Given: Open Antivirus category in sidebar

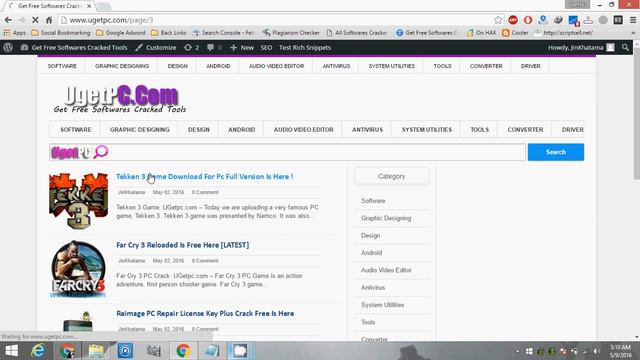Looking at the screenshot, I should pos(373,288).
